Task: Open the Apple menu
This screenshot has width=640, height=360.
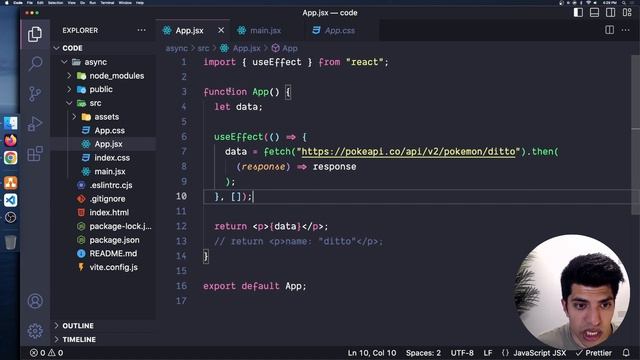Action: tap(7, 2)
